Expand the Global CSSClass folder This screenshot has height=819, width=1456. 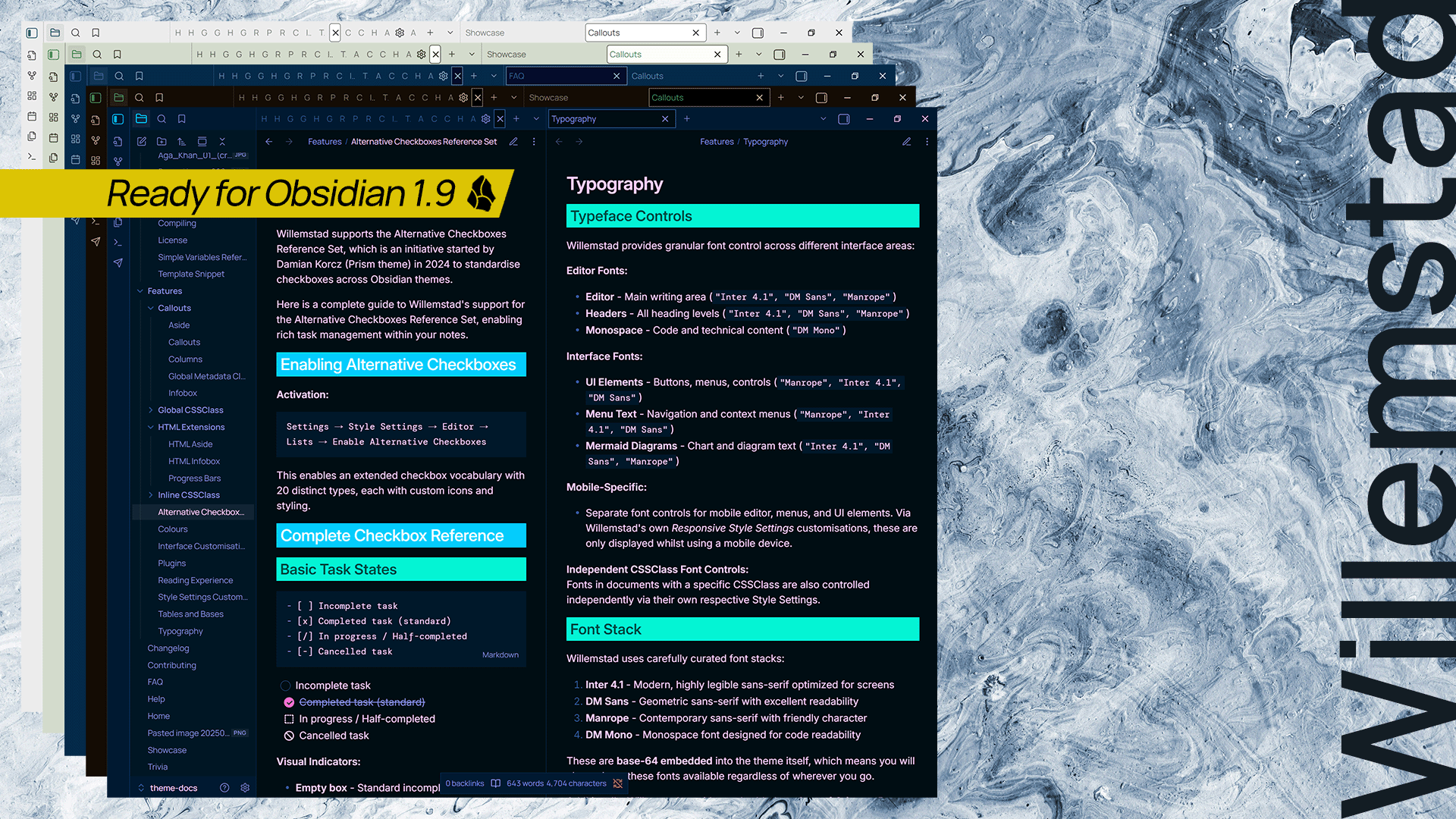(151, 410)
